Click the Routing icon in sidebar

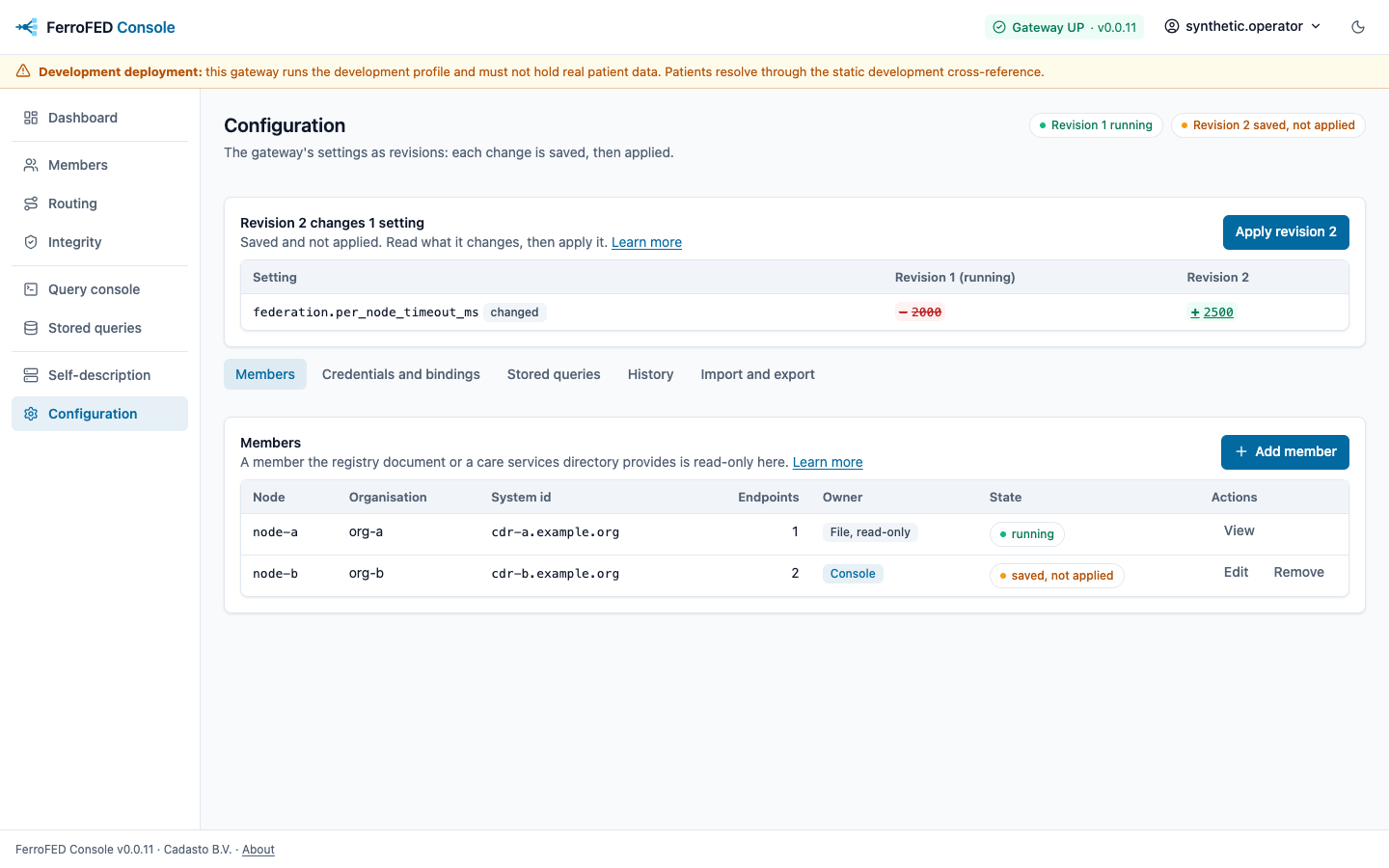(x=31, y=203)
